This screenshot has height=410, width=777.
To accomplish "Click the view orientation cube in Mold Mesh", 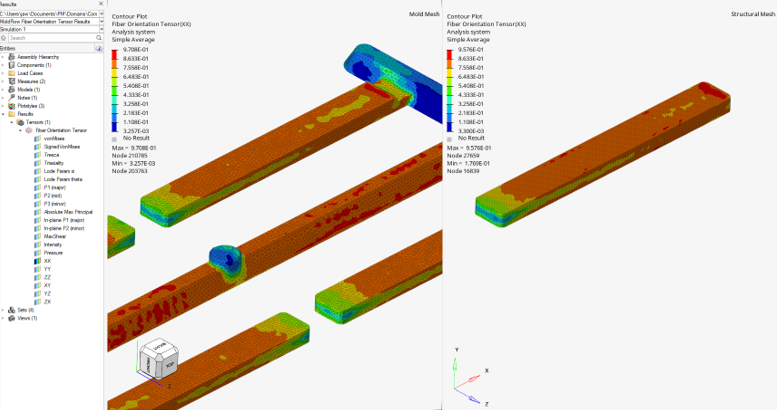I will (x=159, y=360).
